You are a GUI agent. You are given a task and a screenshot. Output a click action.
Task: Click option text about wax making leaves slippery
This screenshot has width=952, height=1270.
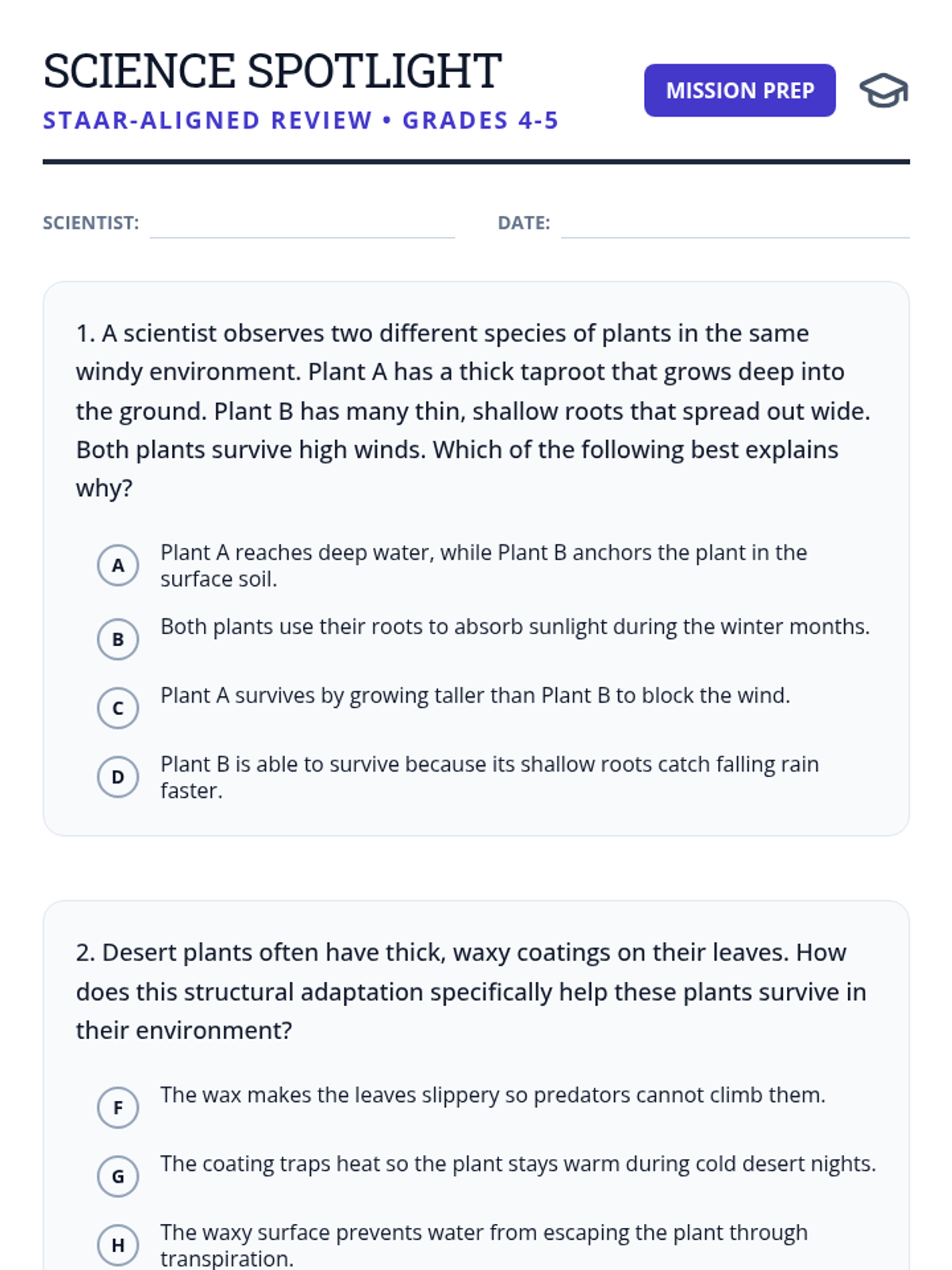pos(493,1095)
